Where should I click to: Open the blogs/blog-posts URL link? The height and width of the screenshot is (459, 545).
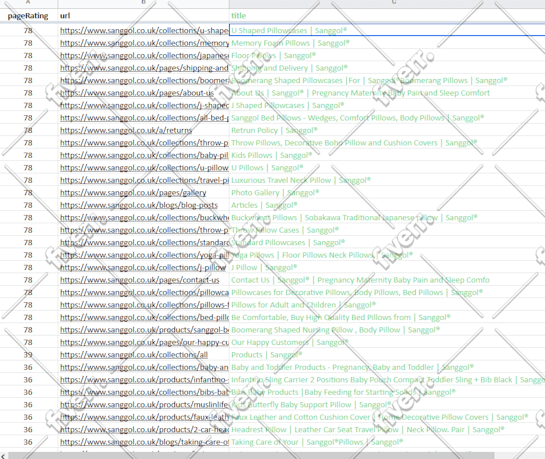(139, 205)
